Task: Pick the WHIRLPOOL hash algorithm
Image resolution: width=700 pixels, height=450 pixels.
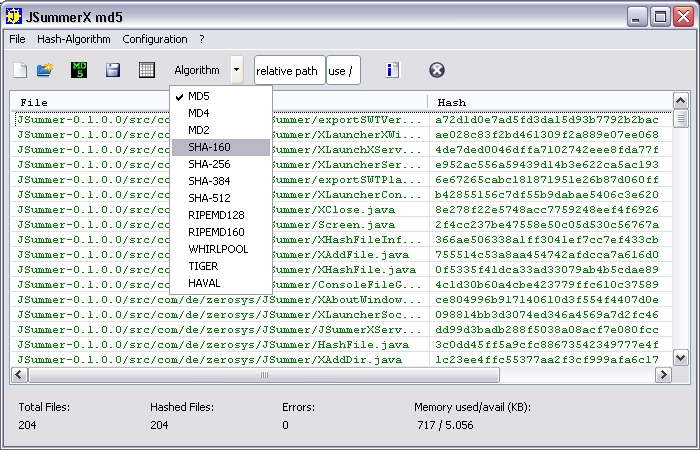Action: [220, 249]
